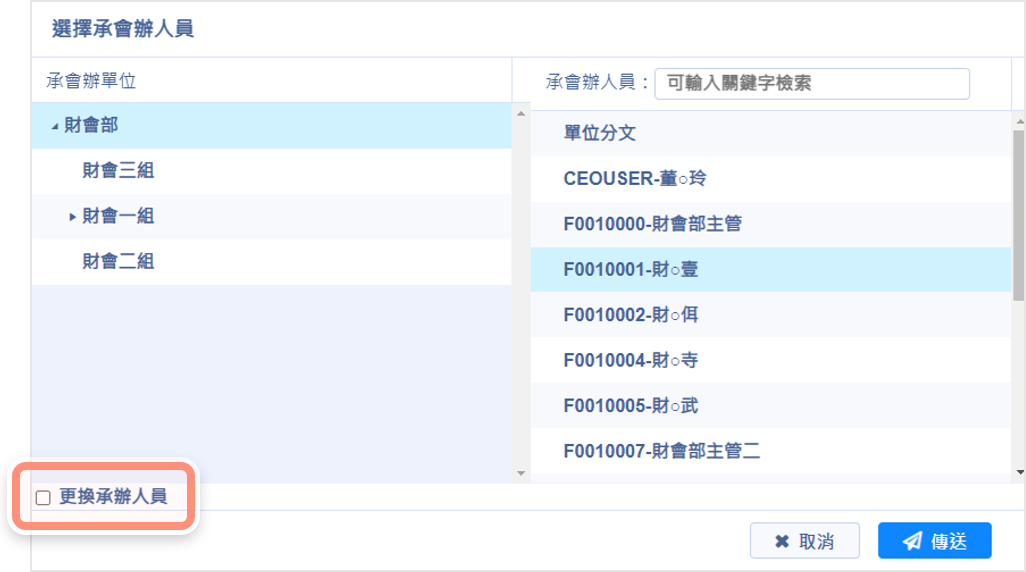Enable the 更換承辦人員 checkbox
Image resolution: width=1026 pixels, height=572 pixels.
(43, 498)
